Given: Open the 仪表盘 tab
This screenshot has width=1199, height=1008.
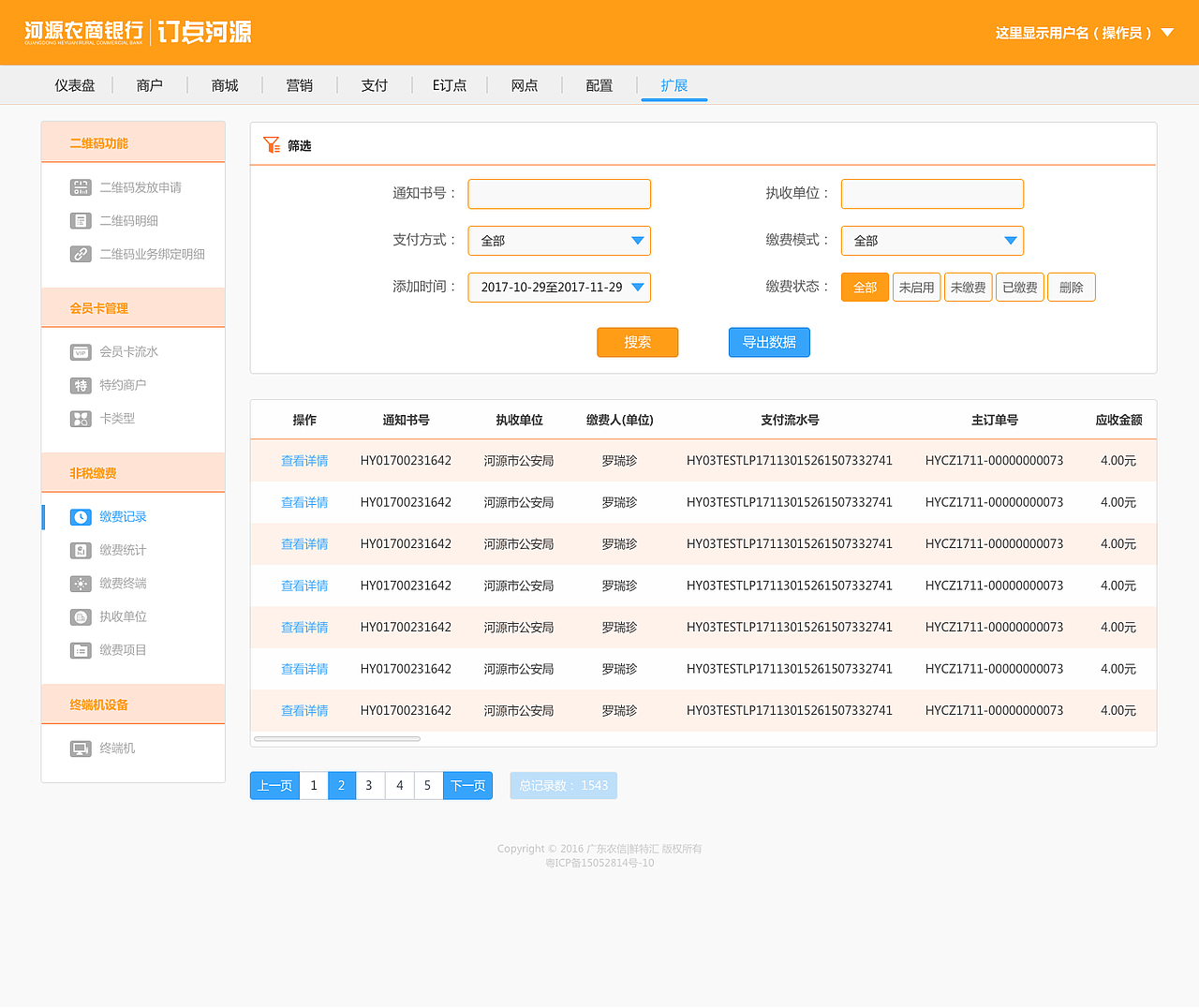Looking at the screenshot, I should tap(75, 85).
